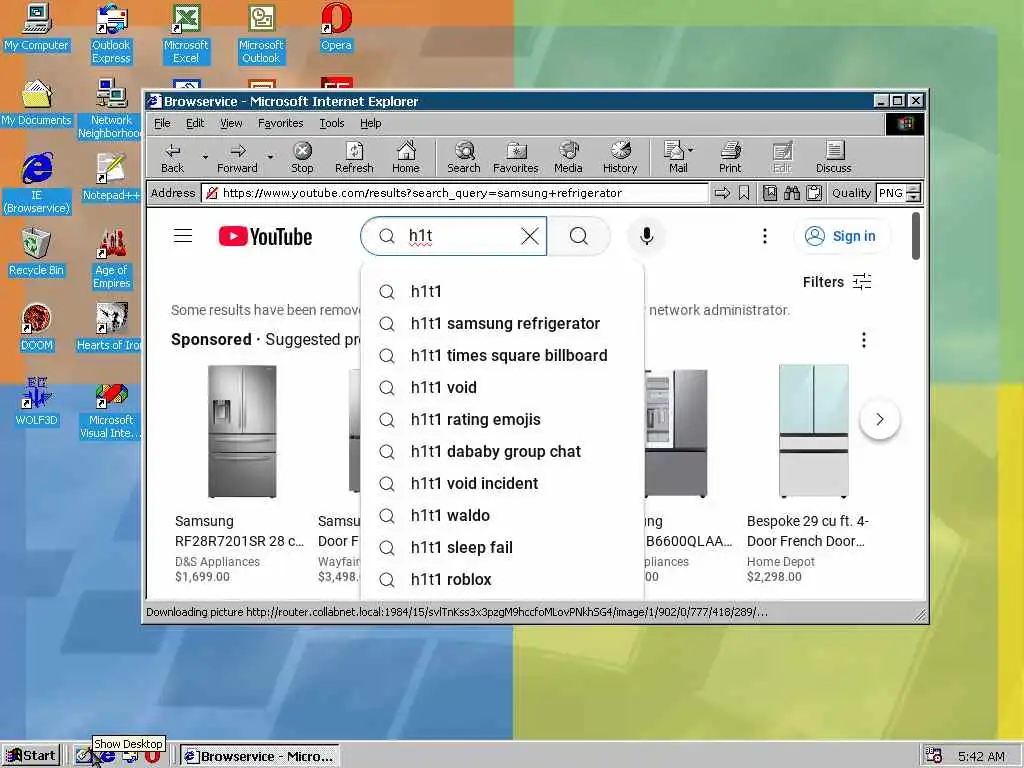Expand the Back button history arrow
Viewport: 1024px width, 768px height.
tap(205, 157)
